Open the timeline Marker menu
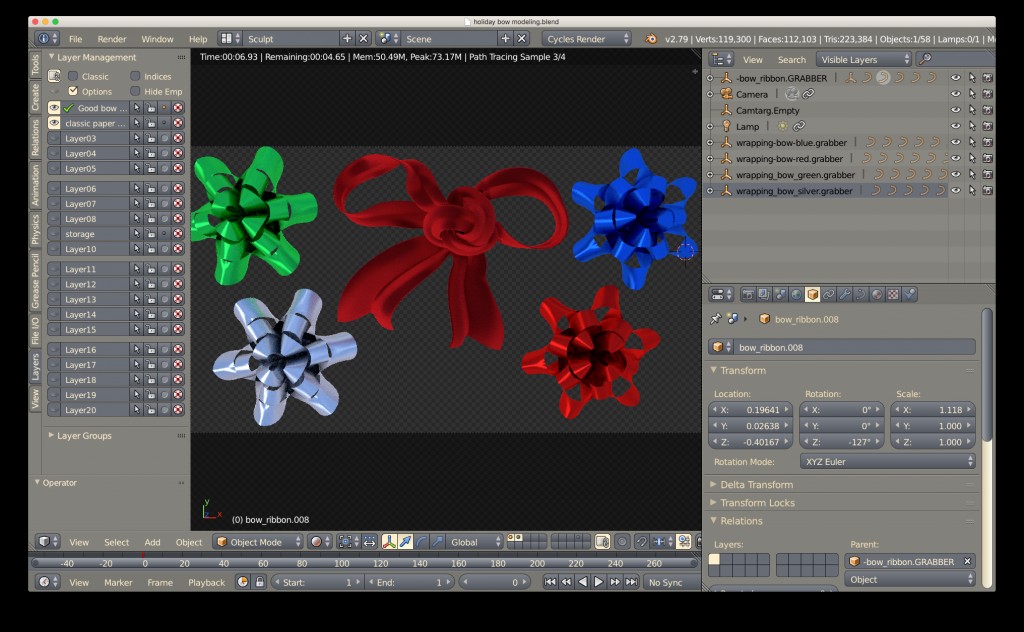The height and width of the screenshot is (632, 1024). [118, 582]
